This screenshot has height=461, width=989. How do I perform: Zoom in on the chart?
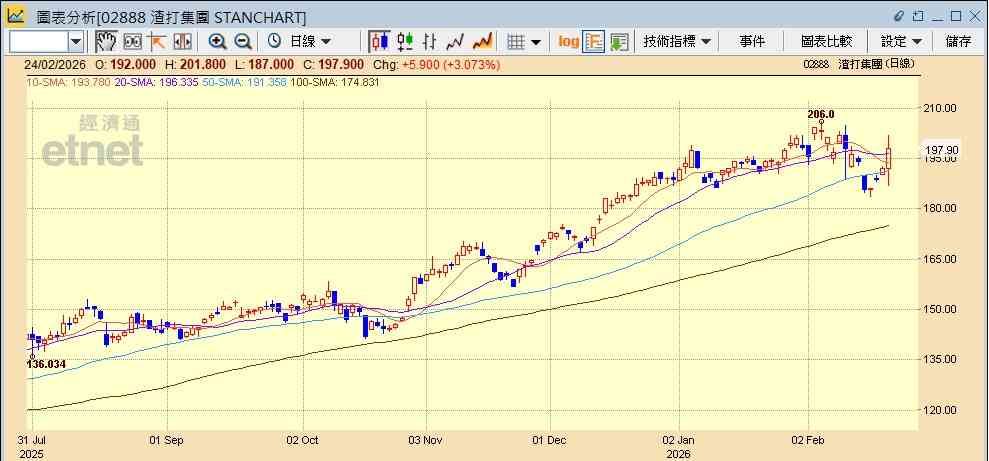[x=218, y=42]
